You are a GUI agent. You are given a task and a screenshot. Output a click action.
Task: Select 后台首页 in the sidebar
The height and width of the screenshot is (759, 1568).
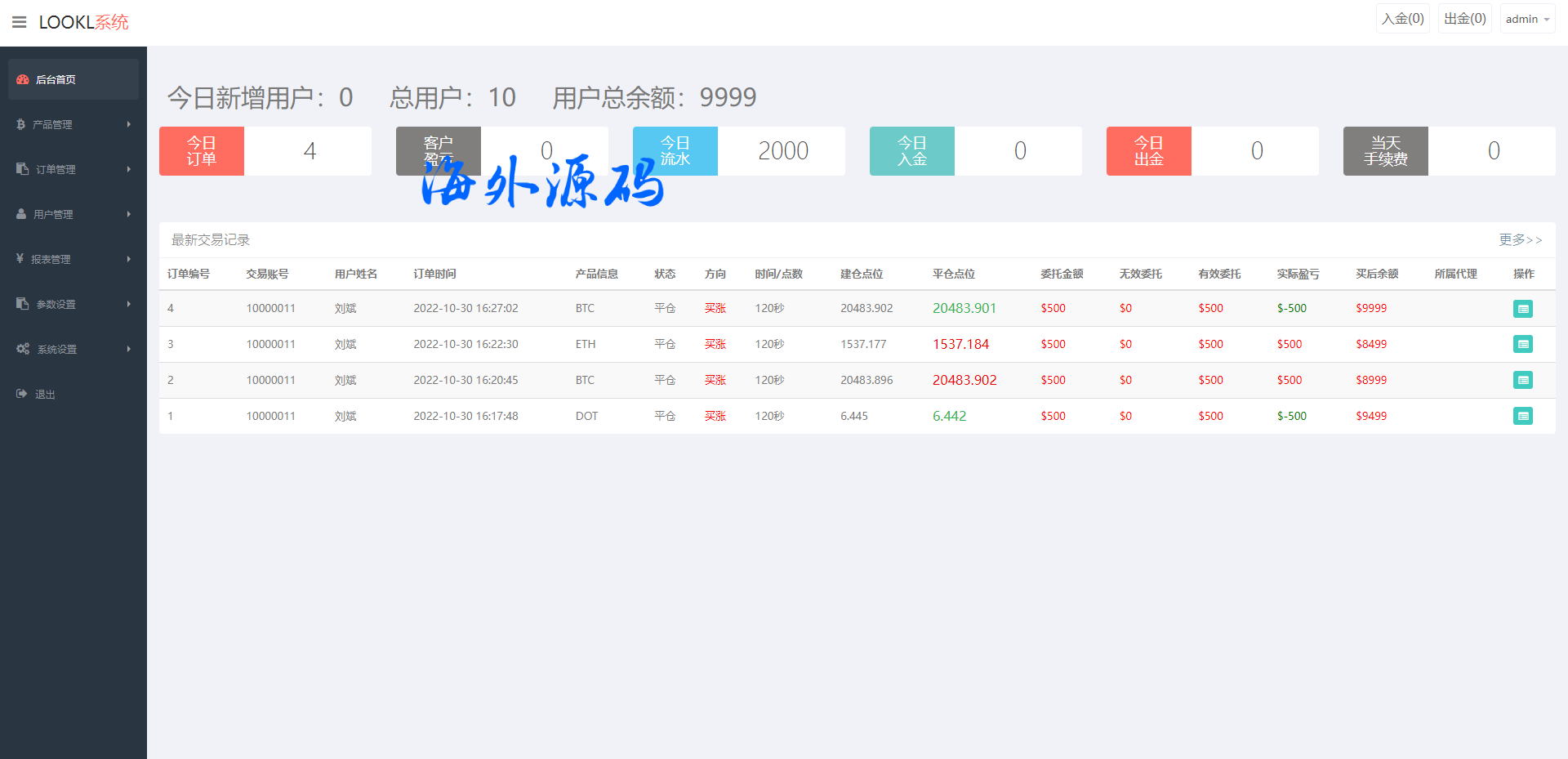[56, 79]
